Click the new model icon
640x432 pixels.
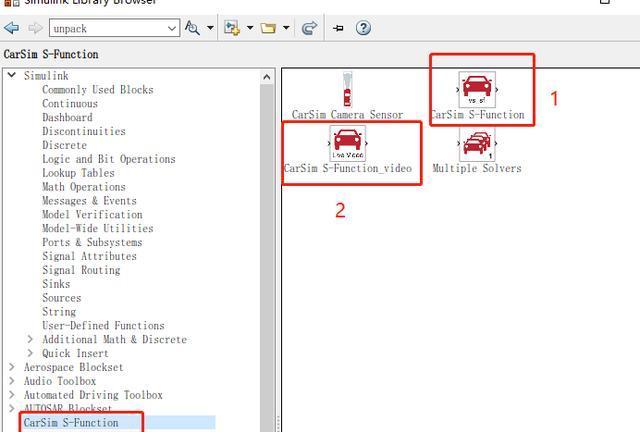232,28
